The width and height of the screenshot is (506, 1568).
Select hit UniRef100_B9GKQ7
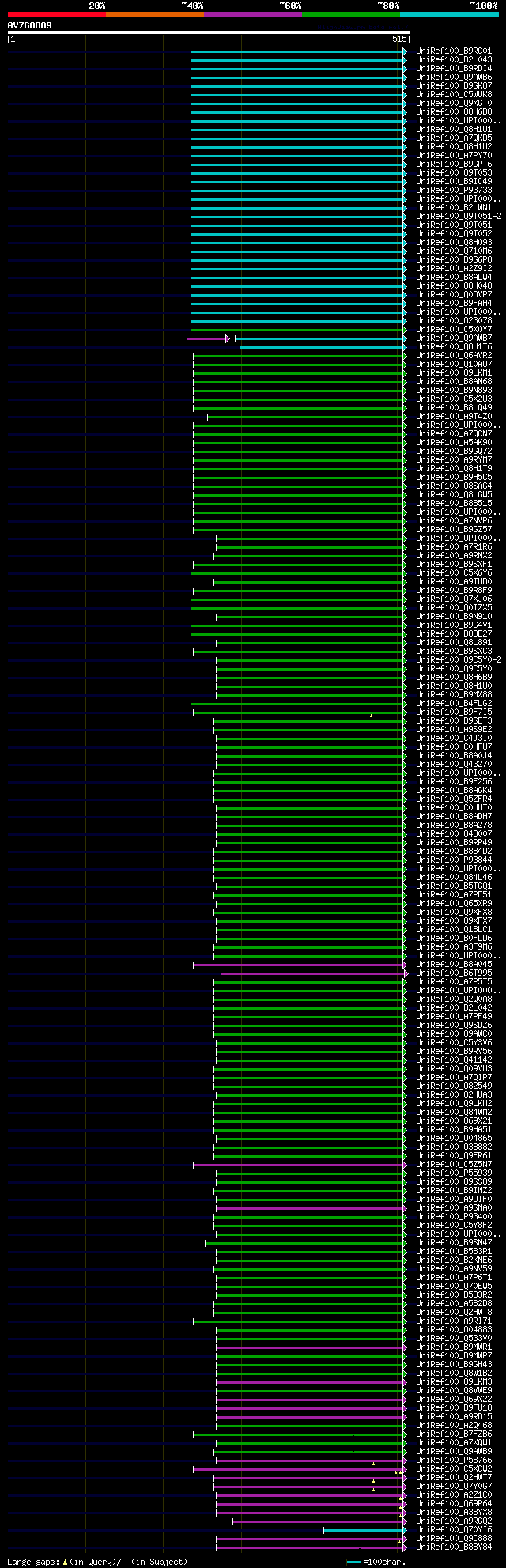pyautogui.click(x=454, y=86)
